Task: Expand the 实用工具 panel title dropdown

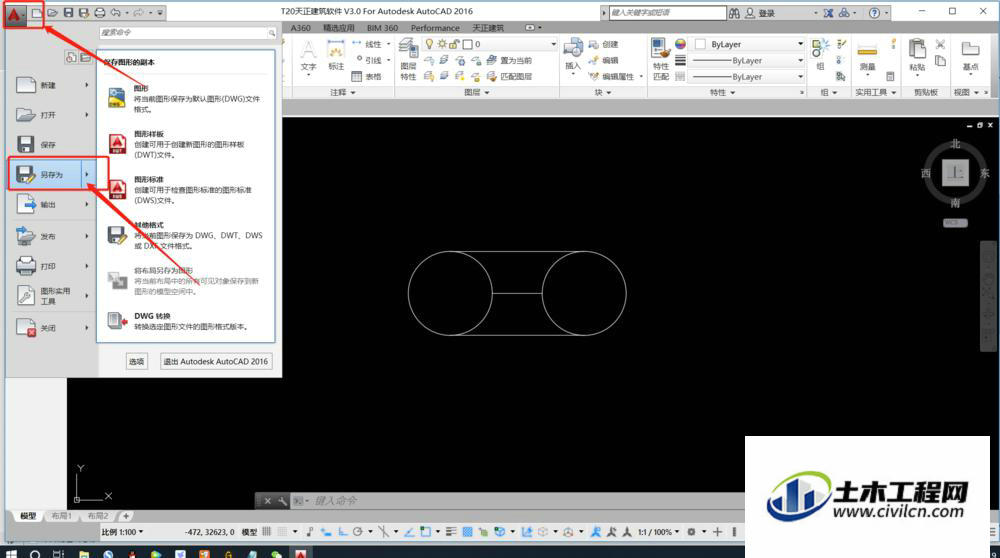Action: (x=876, y=92)
